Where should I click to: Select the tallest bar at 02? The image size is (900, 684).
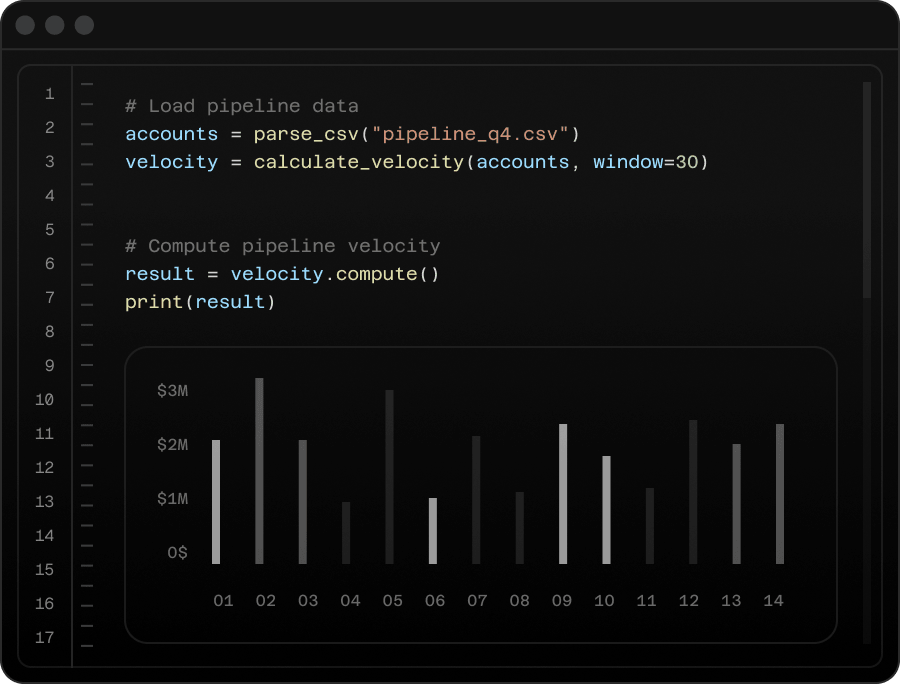[x=259, y=471]
